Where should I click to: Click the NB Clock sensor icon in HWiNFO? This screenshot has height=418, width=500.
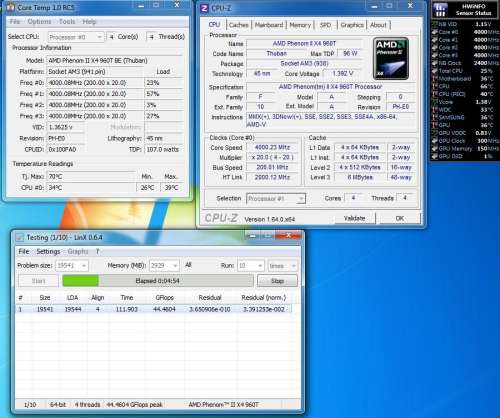coord(434,63)
